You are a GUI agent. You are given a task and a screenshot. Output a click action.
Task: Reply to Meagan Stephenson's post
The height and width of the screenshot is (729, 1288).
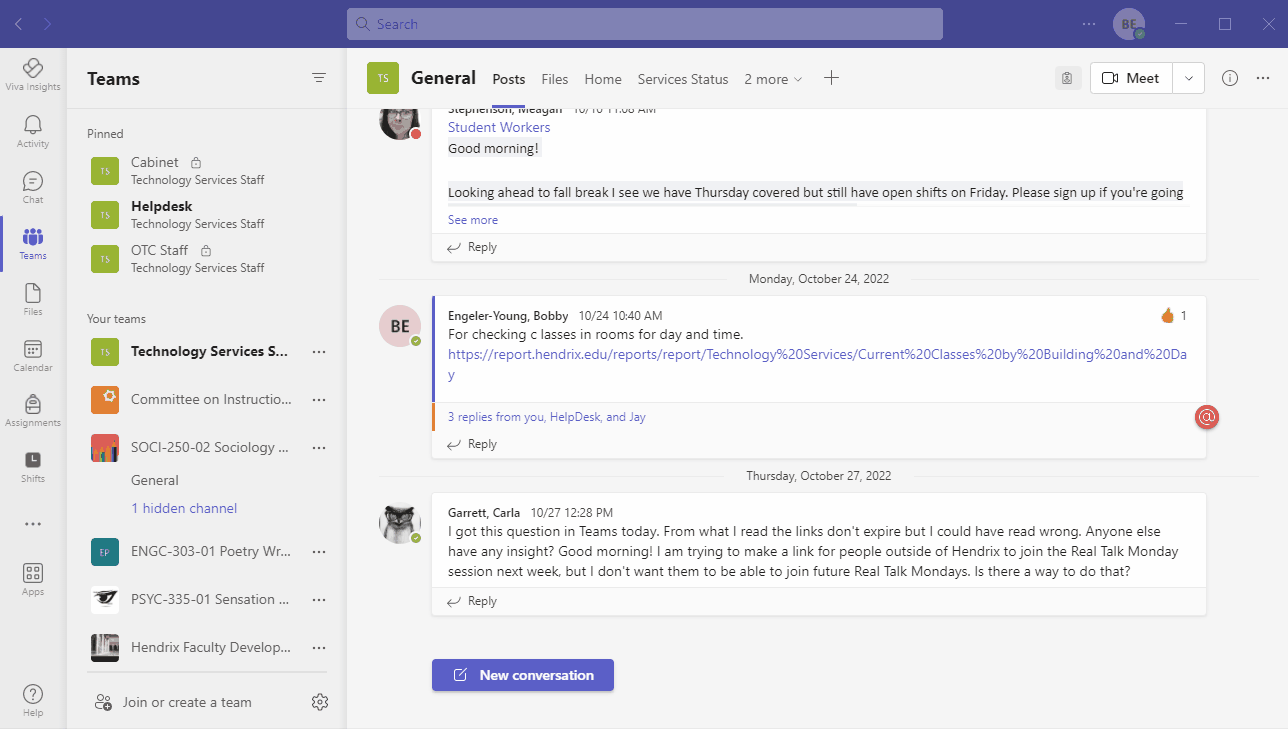tap(472, 247)
